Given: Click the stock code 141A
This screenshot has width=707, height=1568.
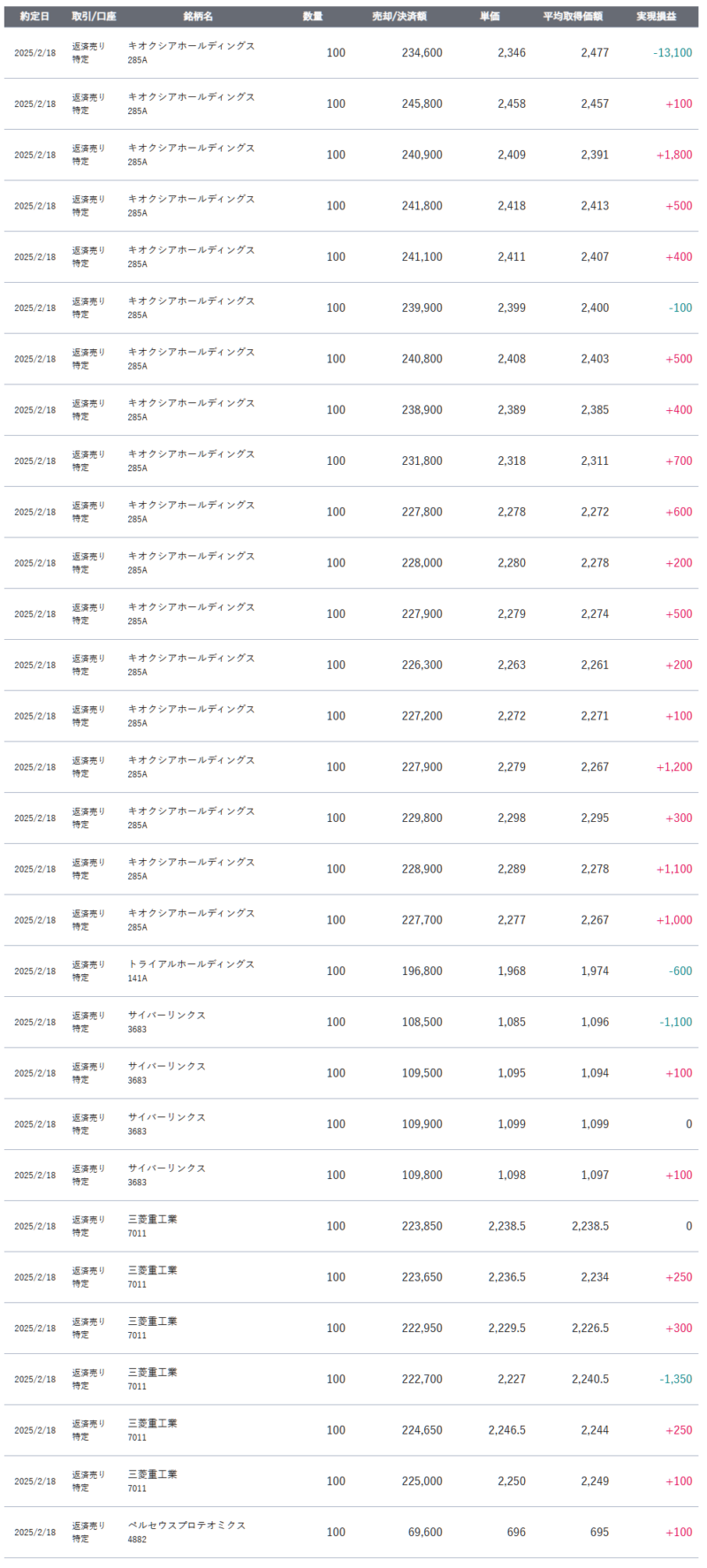Looking at the screenshot, I should (137, 978).
